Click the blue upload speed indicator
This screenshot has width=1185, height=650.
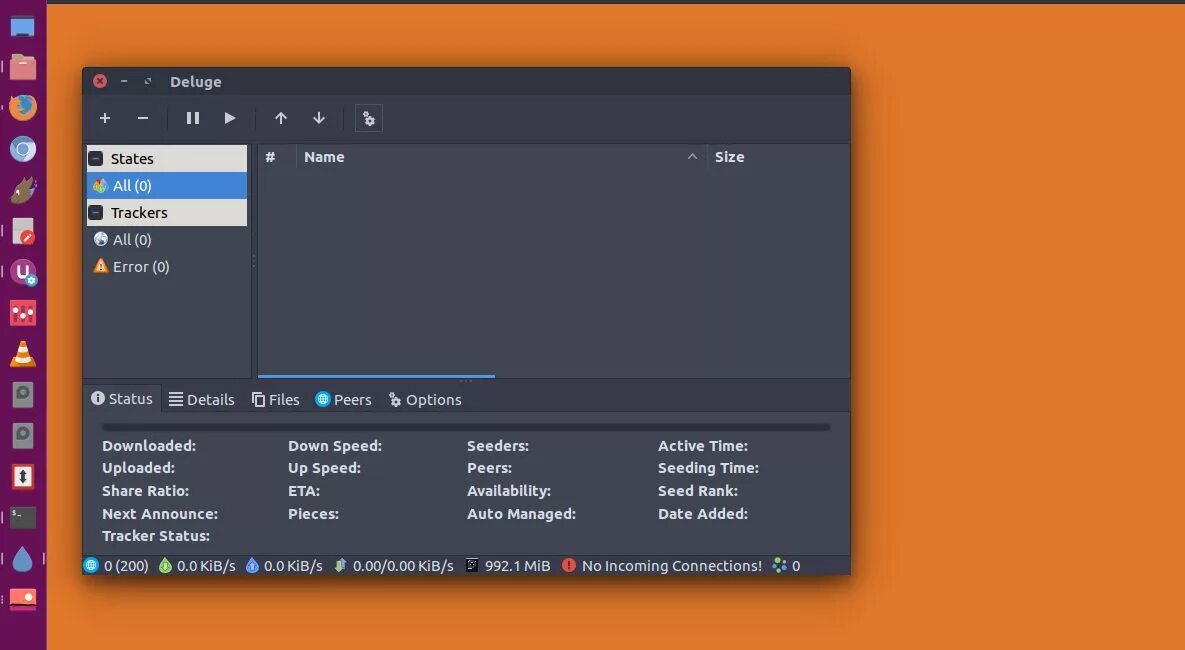click(284, 565)
